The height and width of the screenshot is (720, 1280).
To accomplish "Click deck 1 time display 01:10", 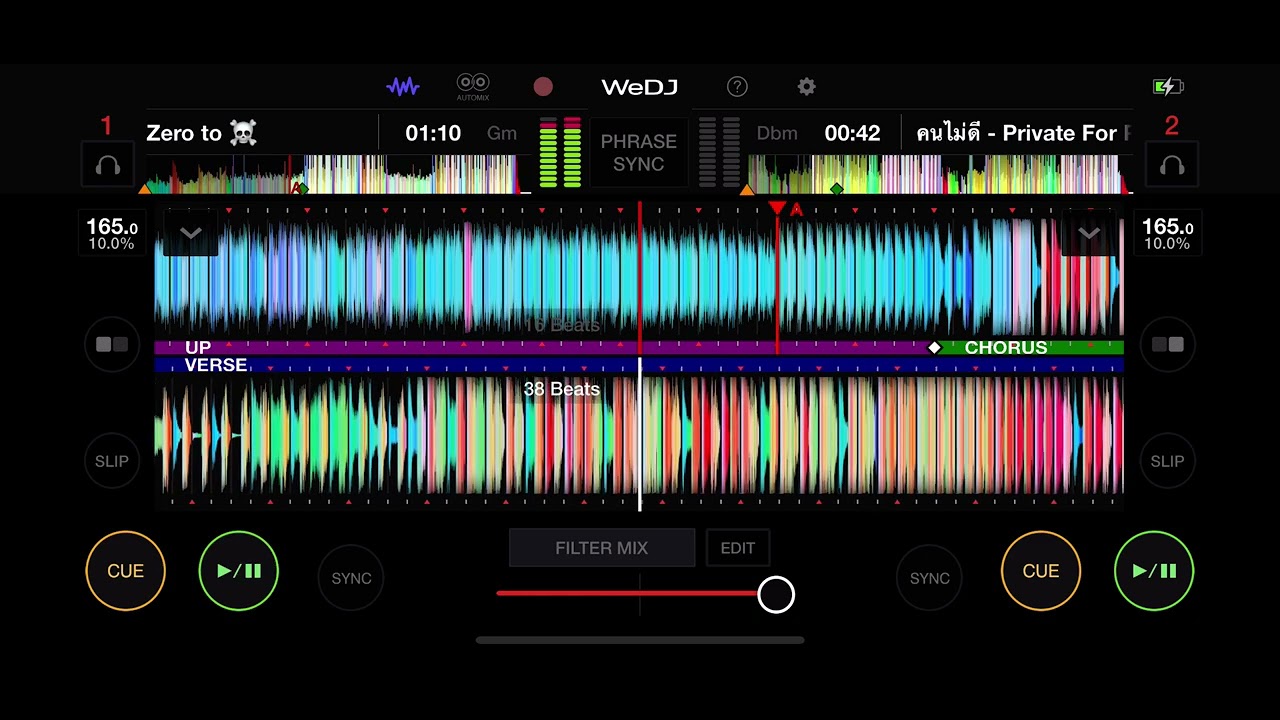I will coord(433,133).
